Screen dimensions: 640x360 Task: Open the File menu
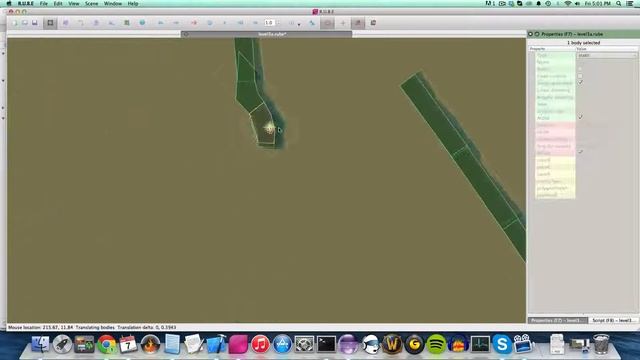click(x=44, y=3)
